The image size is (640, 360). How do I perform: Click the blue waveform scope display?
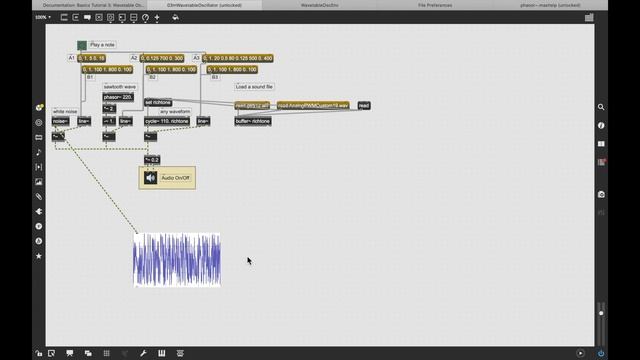[x=177, y=260]
